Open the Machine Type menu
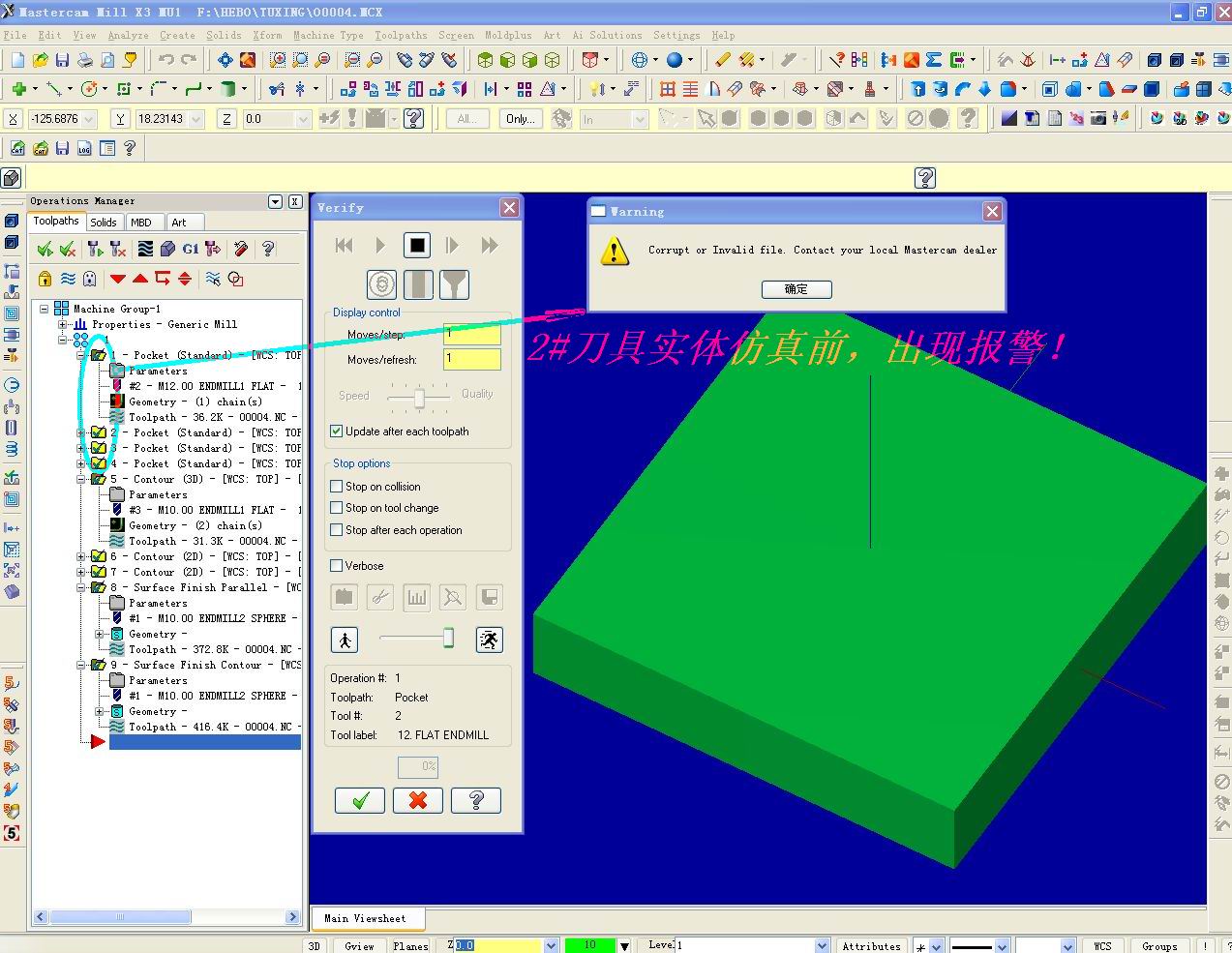Screen dimensions: 1232x953 (328, 35)
